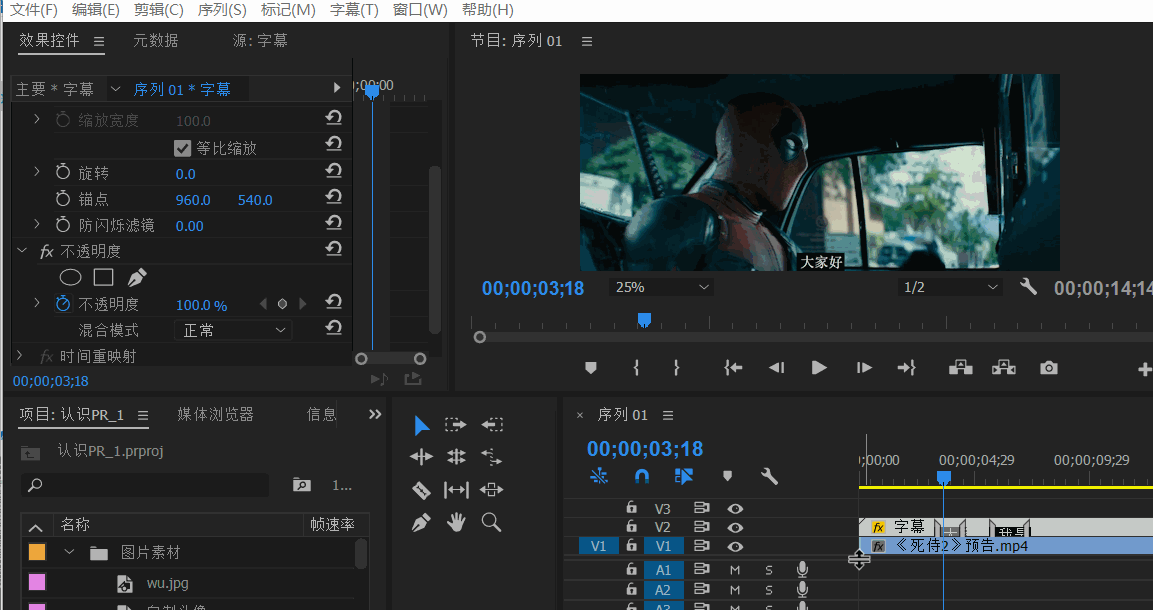The height and width of the screenshot is (610, 1153).
Task: Open playback resolution 1/2 dropdown
Action: (949, 287)
